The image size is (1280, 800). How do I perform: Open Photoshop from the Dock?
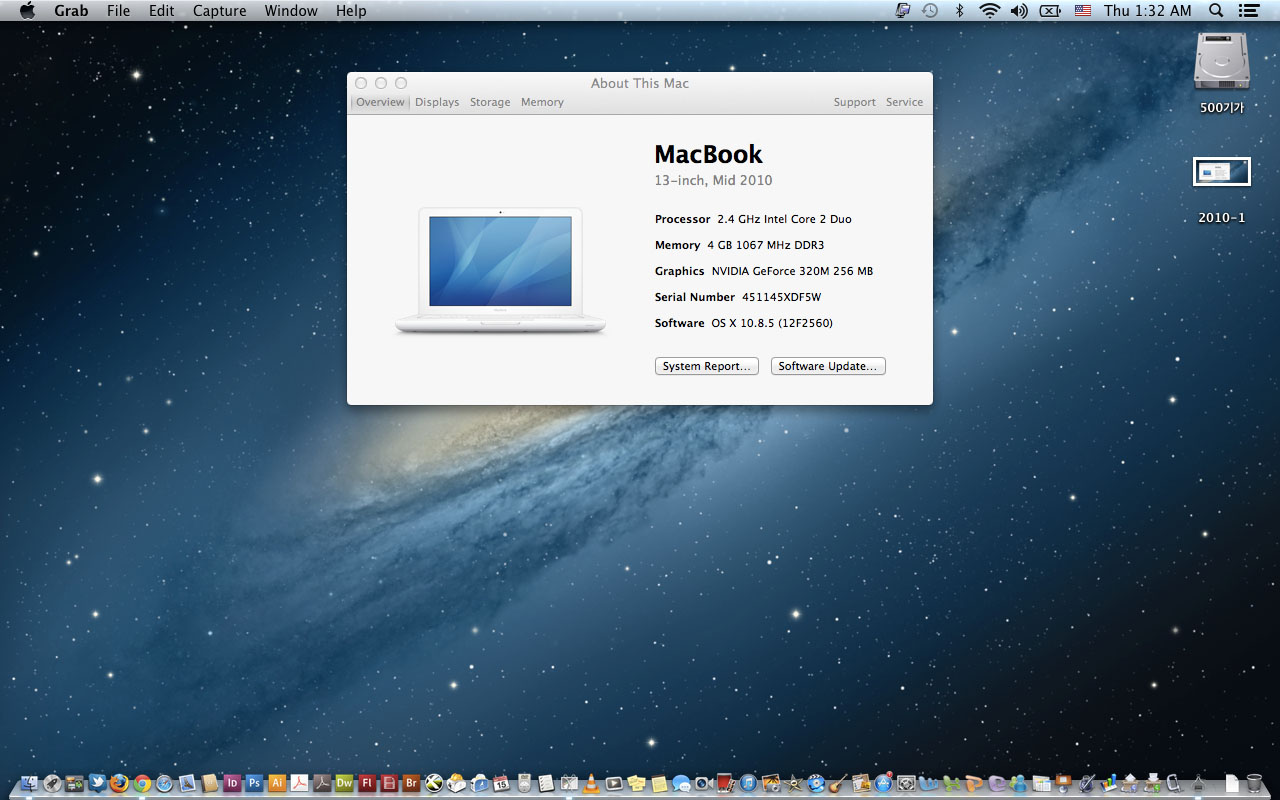(x=255, y=783)
